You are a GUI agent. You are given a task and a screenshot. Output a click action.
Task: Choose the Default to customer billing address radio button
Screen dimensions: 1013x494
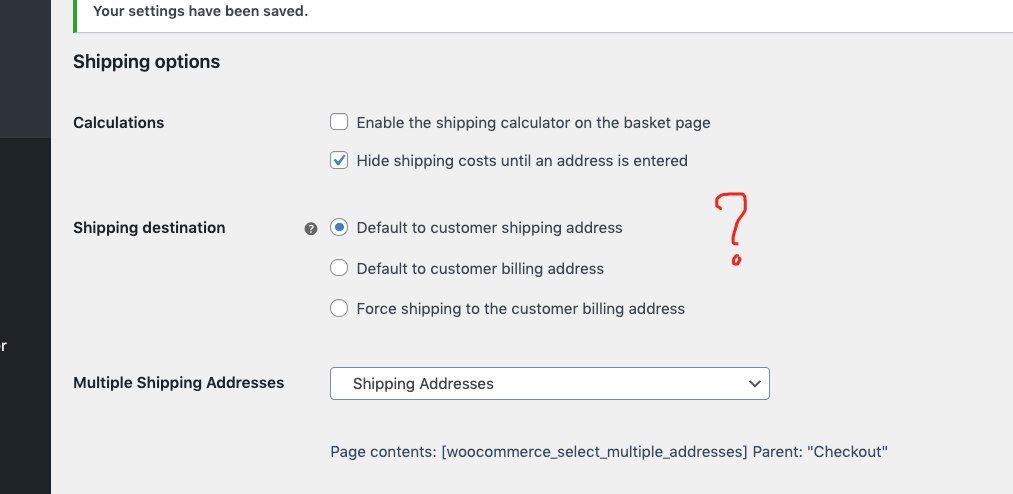pyautogui.click(x=339, y=268)
